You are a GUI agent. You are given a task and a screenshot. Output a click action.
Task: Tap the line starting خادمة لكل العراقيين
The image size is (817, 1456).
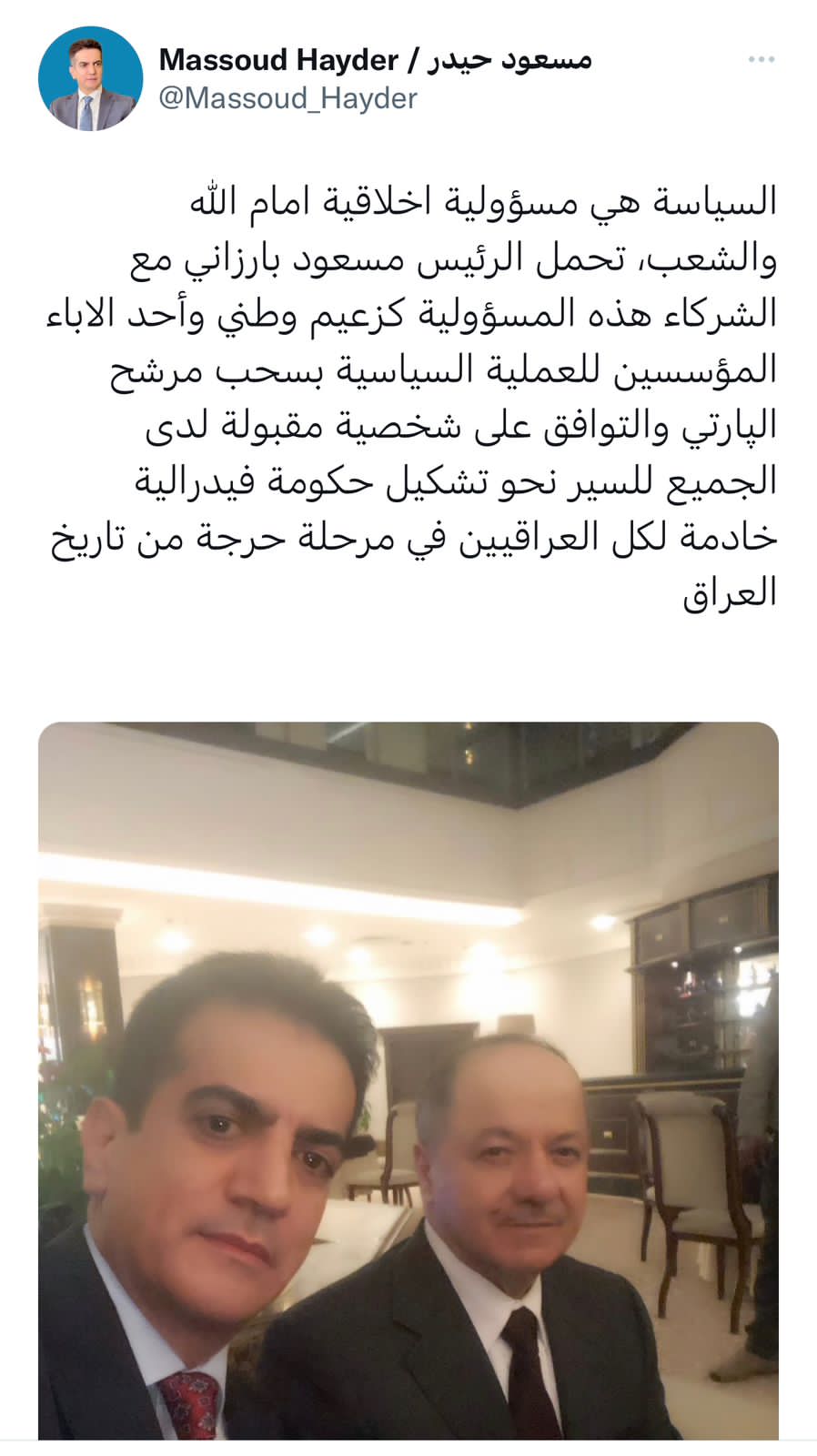414,537
